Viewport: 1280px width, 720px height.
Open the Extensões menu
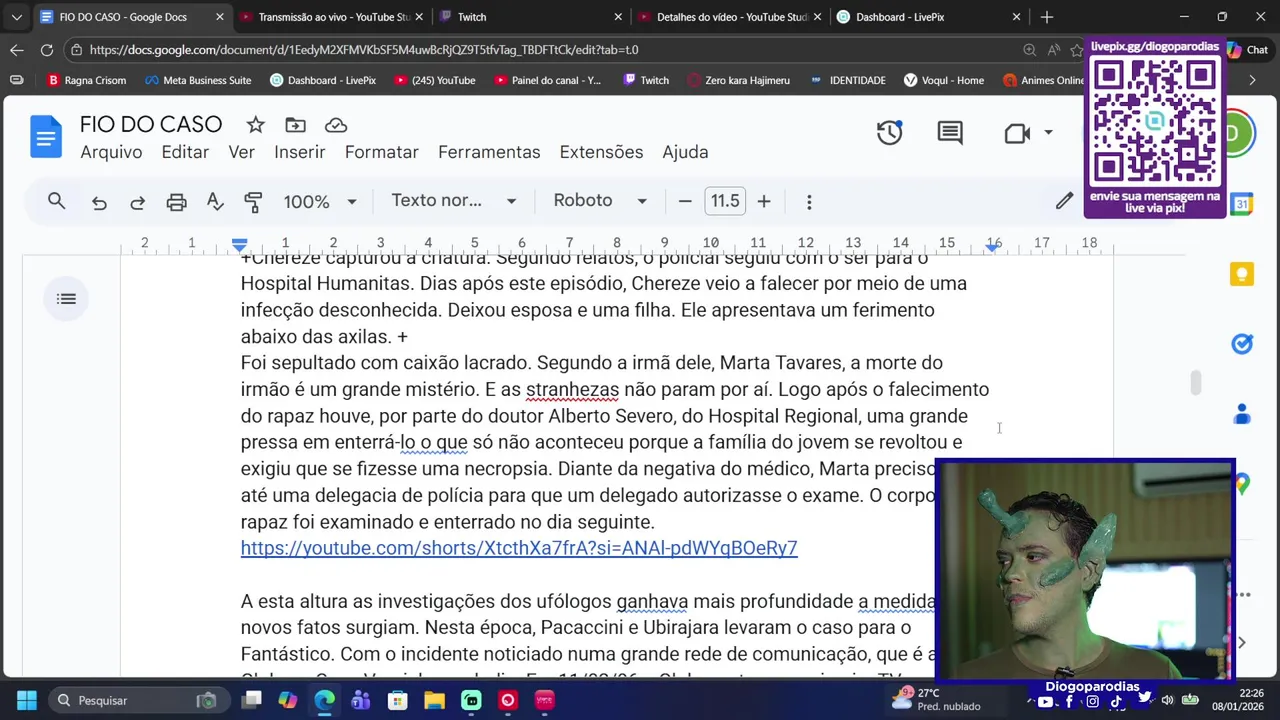click(x=601, y=152)
